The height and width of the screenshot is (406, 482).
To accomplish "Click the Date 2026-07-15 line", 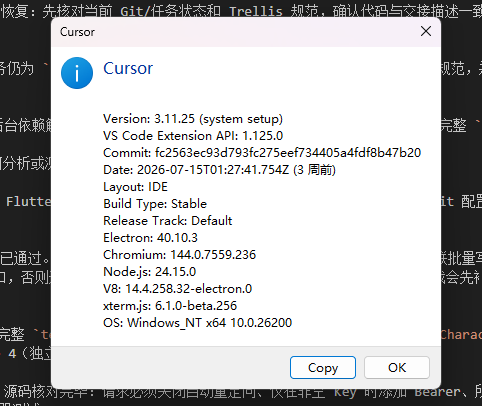I will click(x=219, y=170).
